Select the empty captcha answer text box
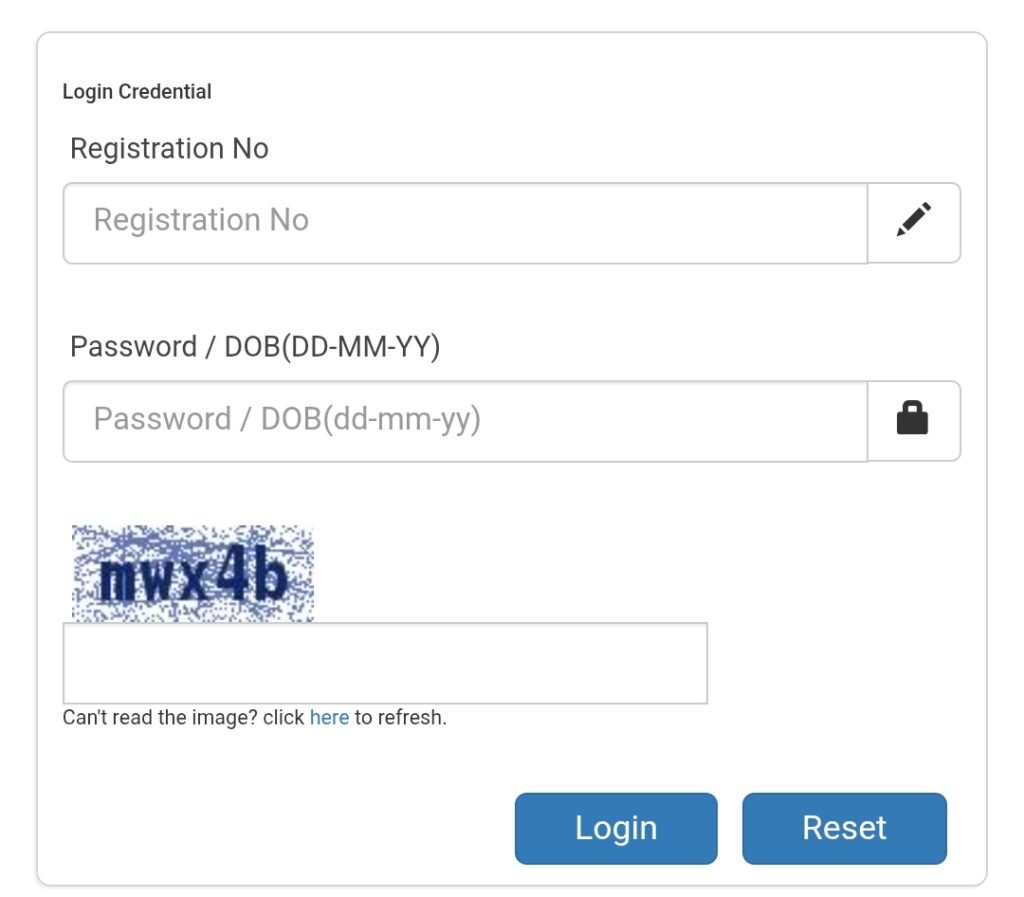1024x897 pixels. tap(385, 663)
